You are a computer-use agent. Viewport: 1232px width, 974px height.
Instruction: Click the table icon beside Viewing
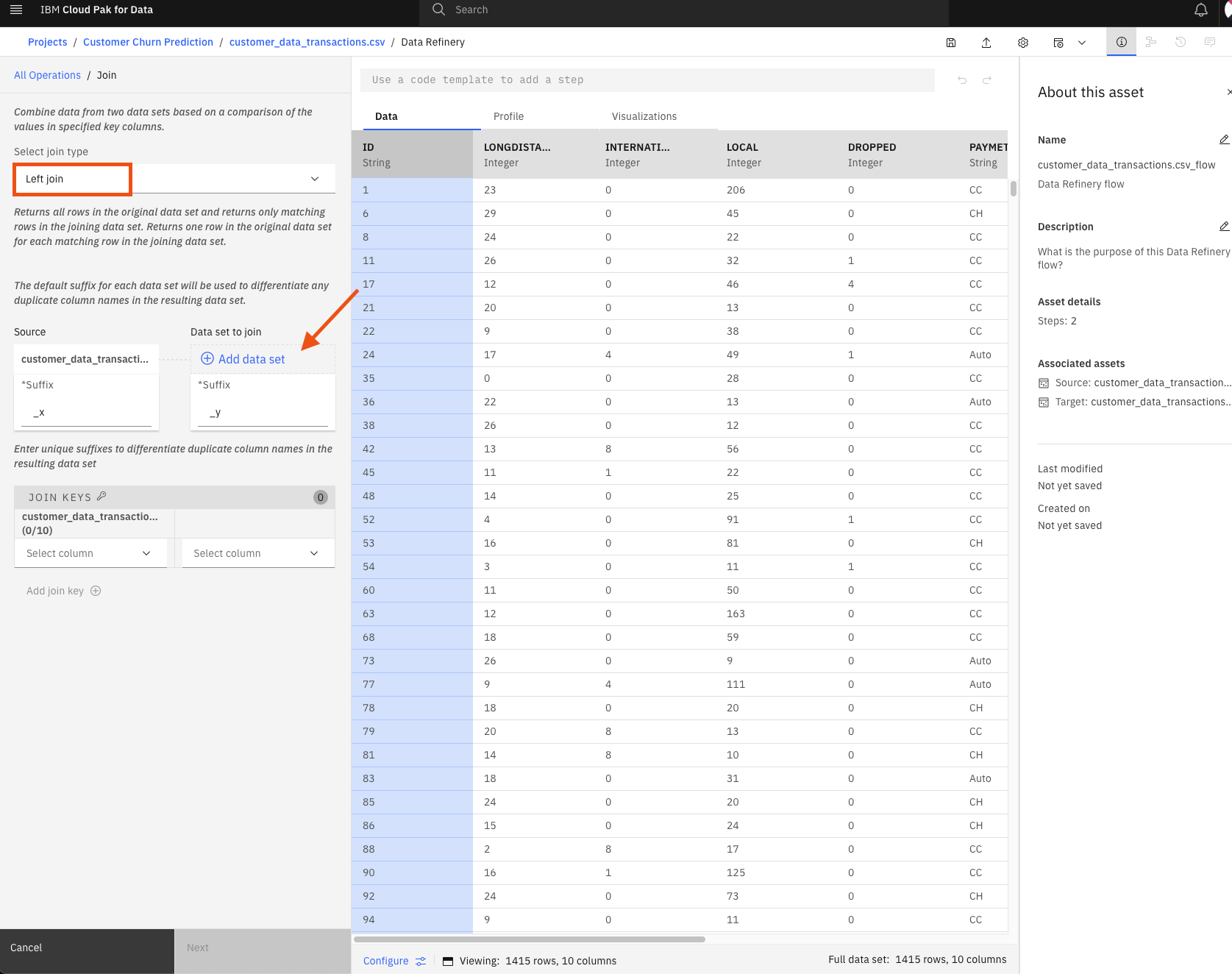pyautogui.click(x=448, y=961)
